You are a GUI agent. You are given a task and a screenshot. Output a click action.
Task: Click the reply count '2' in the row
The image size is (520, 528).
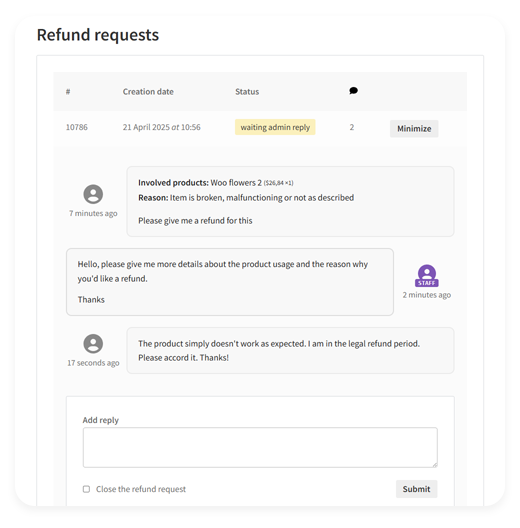click(x=352, y=127)
